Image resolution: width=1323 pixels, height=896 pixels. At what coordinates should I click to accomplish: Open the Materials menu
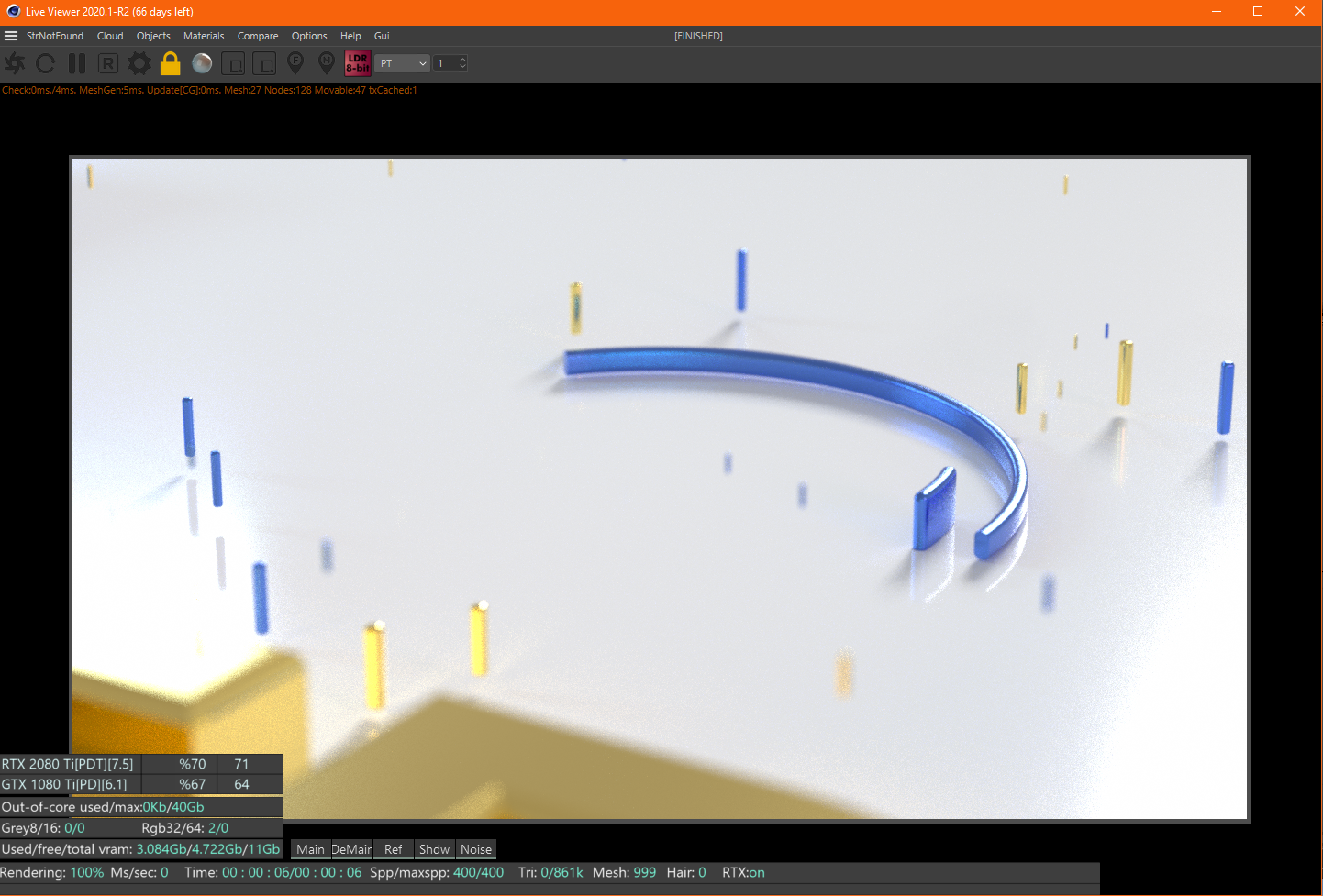[x=204, y=36]
